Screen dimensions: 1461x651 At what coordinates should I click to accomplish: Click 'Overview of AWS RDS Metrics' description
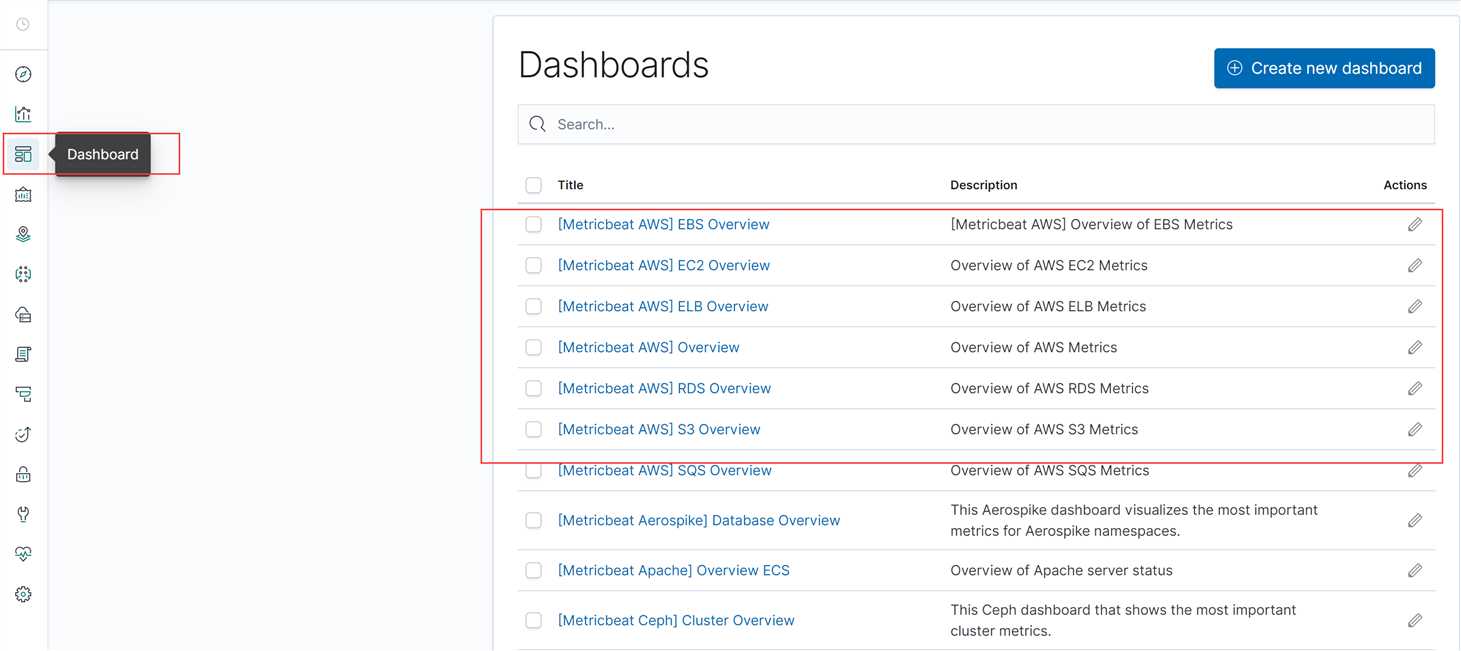click(x=1049, y=389)
